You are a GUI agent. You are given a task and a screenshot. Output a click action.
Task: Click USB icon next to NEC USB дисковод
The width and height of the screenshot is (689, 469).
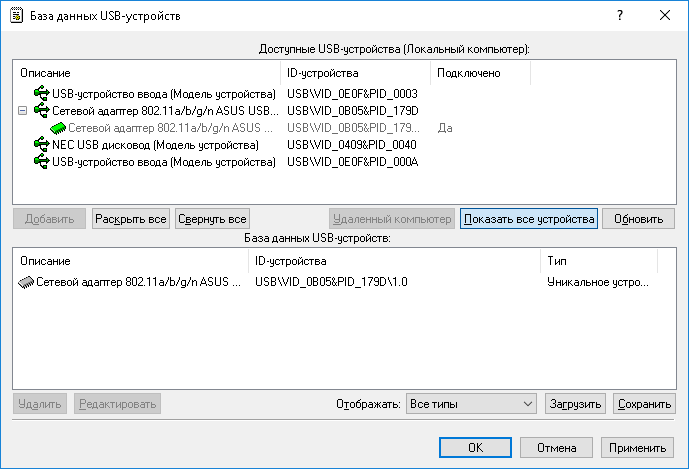tap(42, 145)
